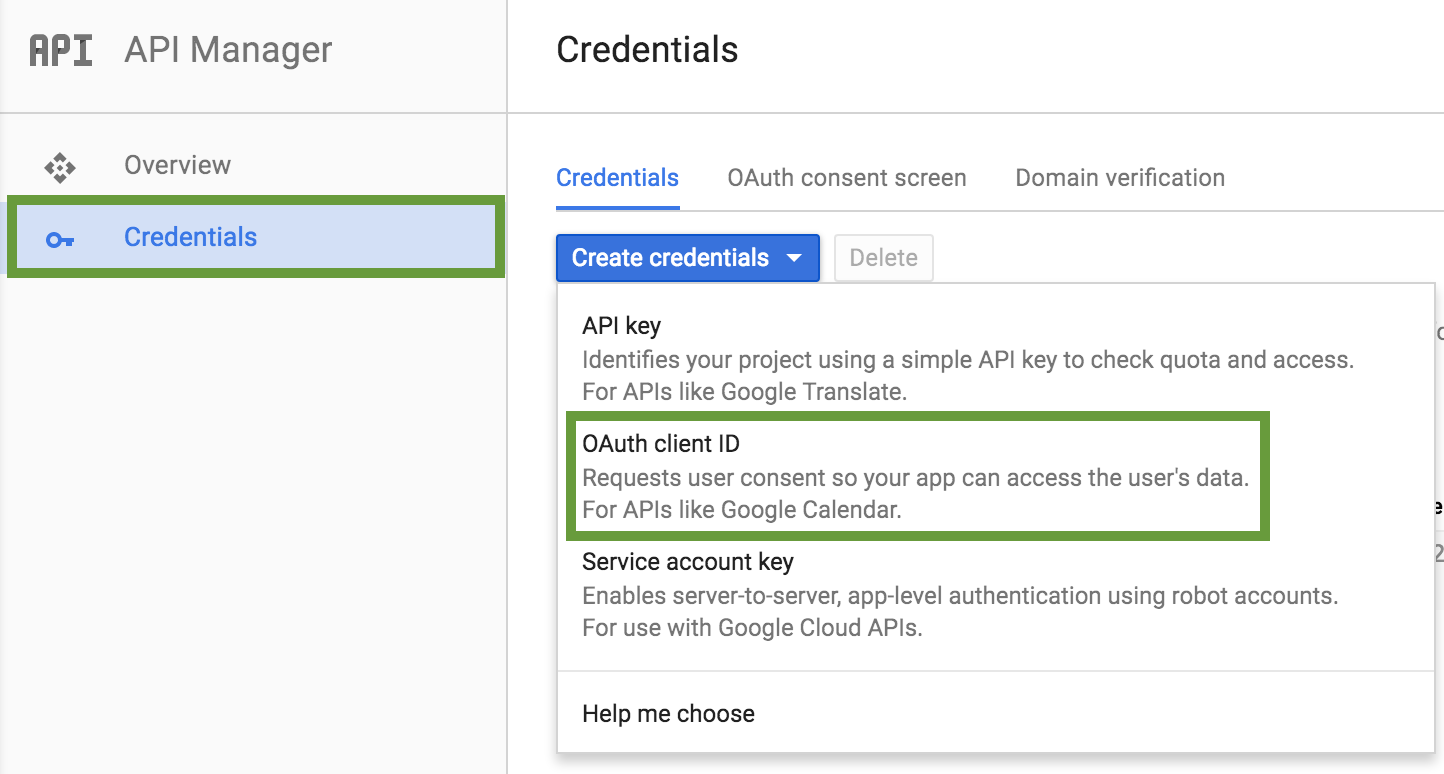Click the greyed-out Delete button
The width and height of the screenshot is (1444, 774).
click(883, 258)
